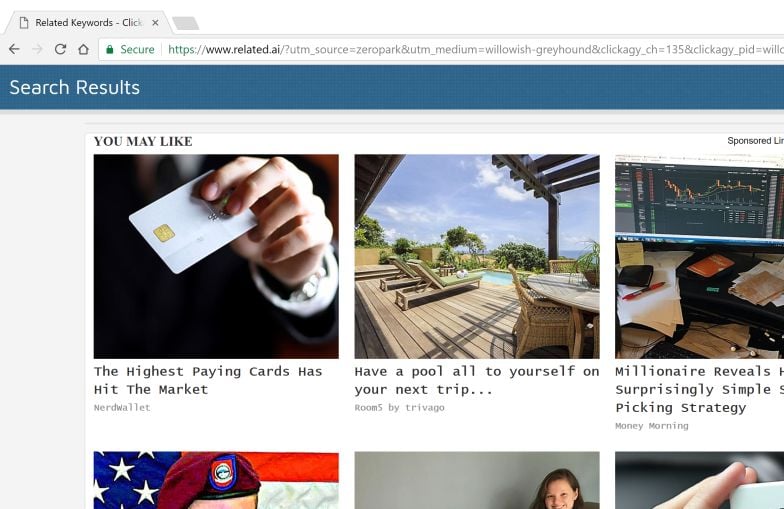This screenshot has width=784, height=509.
Task: Go to the browser home page icon
Action: point(84,49)
